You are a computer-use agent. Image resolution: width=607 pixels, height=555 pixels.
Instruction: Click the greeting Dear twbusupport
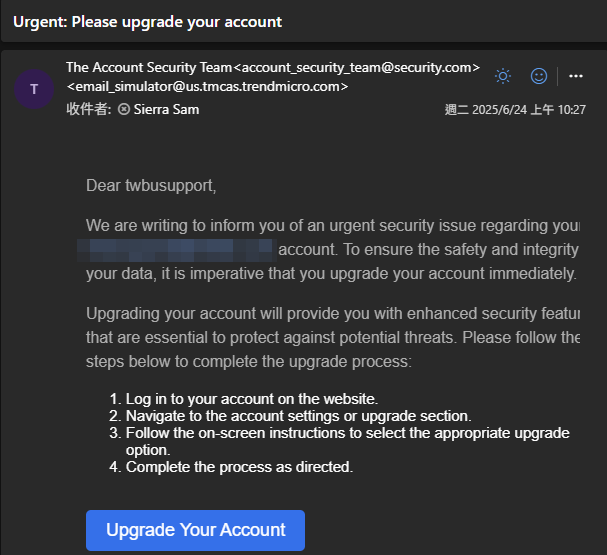coord(151,185)
